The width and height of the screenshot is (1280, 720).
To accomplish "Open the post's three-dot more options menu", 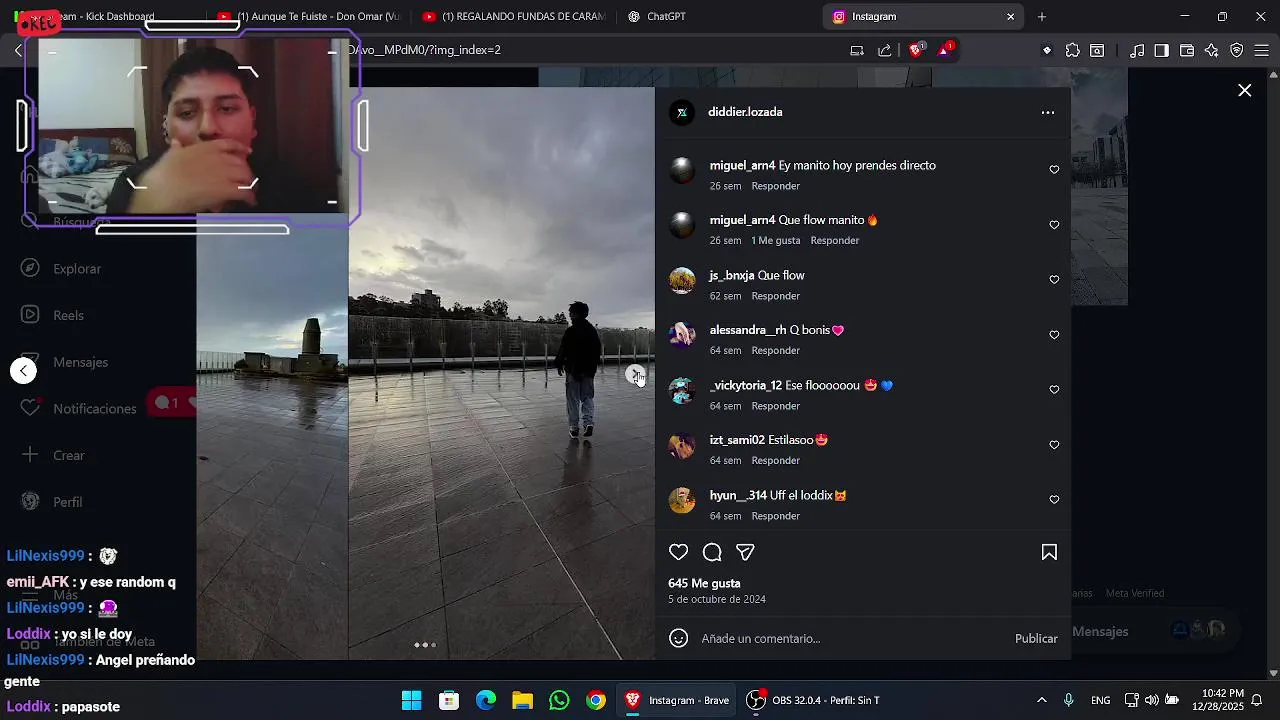I will [1048, 112].
